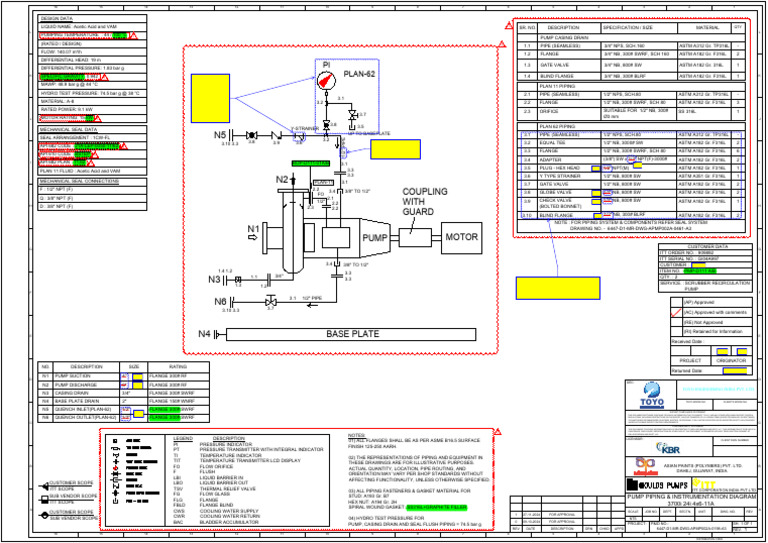This screenshot has height=543, width=768.
Task: Click the N2 discharge upward arrow
Action: click(293, 179)
